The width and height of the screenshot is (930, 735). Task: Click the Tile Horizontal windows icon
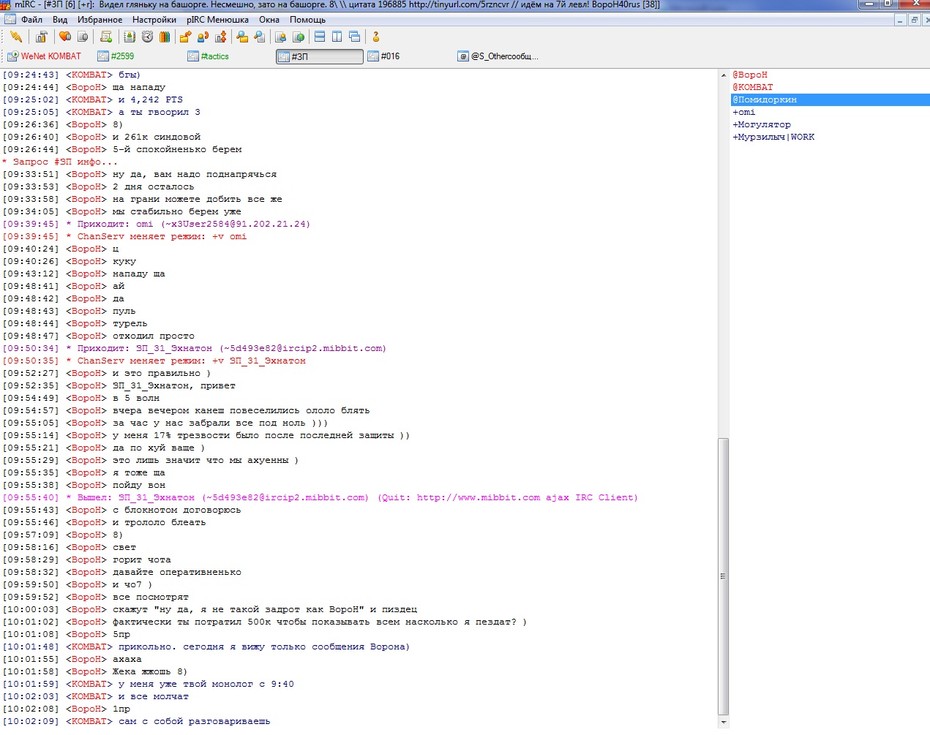point(319,37)
